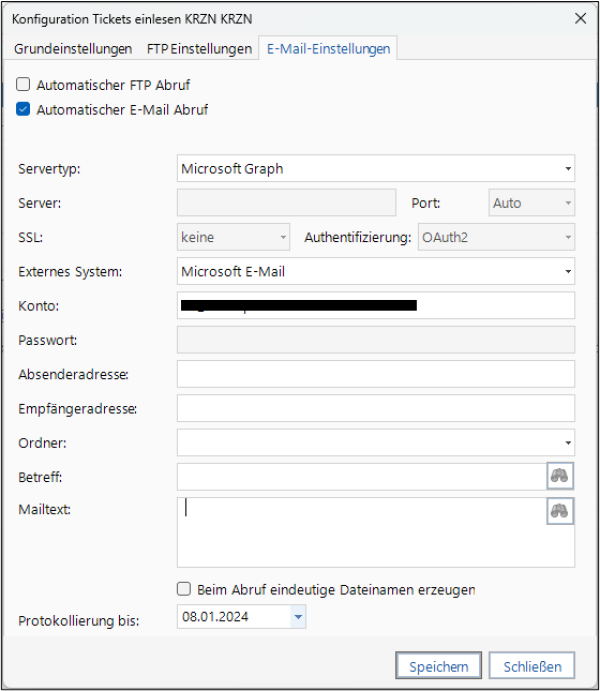Click into the Absenderadresse field
Viewport: 600px width, 691px height.
pyautogui.click(x=375, y=374)
